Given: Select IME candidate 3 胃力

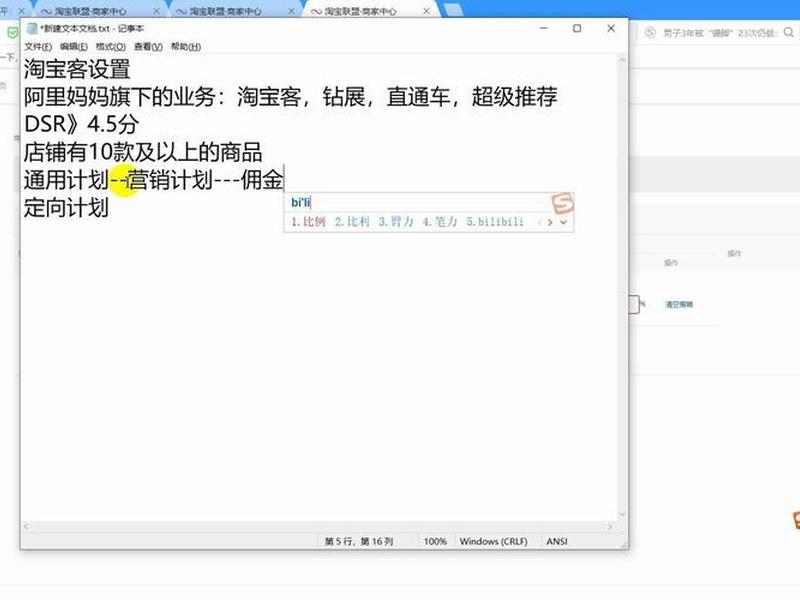Looking at the screenshot, I should point(396,221).
